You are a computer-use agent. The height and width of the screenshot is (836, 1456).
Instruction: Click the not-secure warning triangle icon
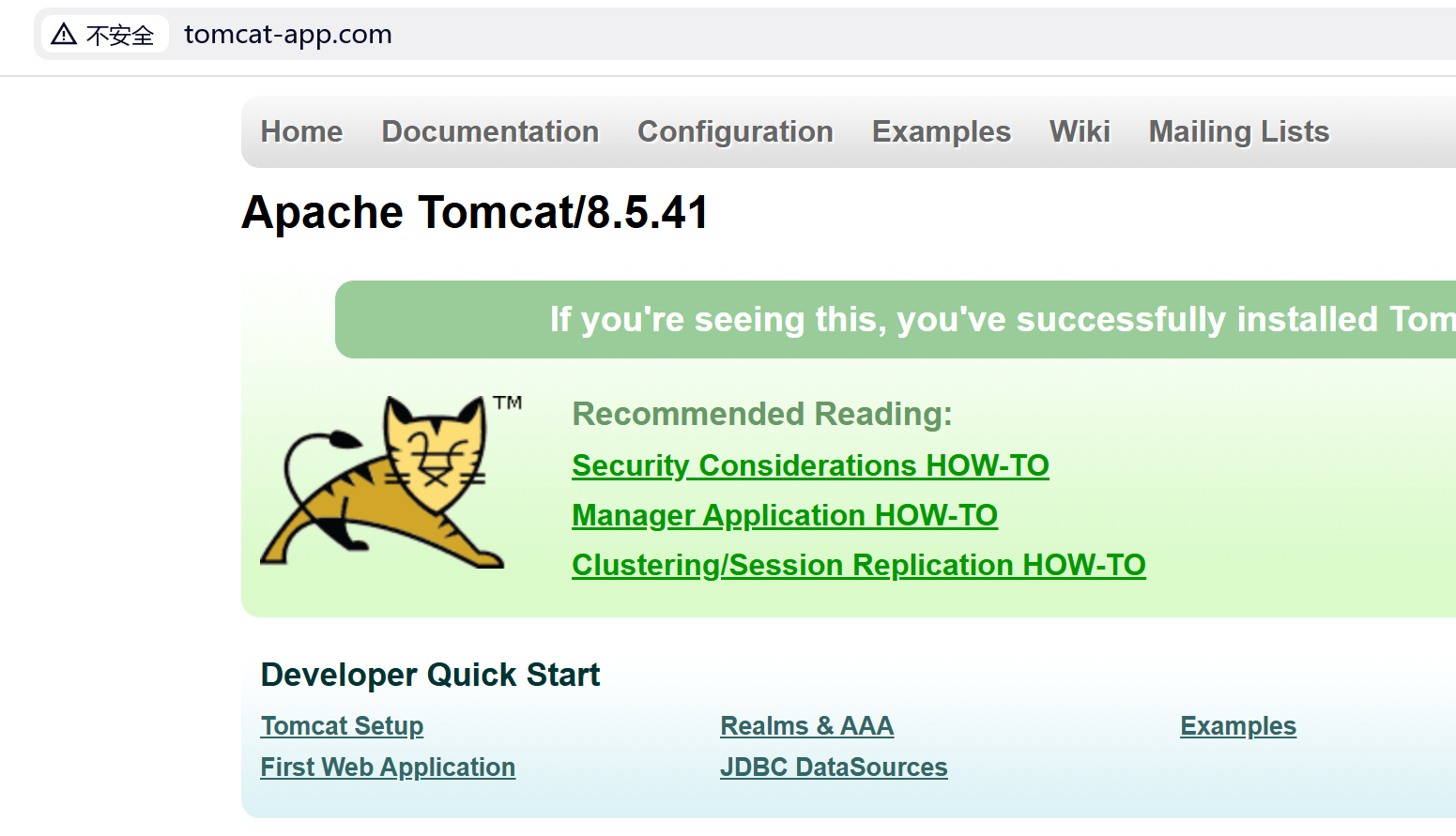click(64, 35)
